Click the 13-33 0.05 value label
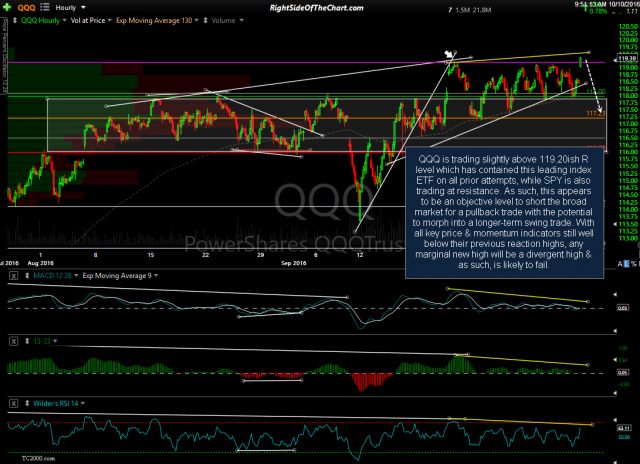The width and height of the screenshot is (640, 464). 622,372
